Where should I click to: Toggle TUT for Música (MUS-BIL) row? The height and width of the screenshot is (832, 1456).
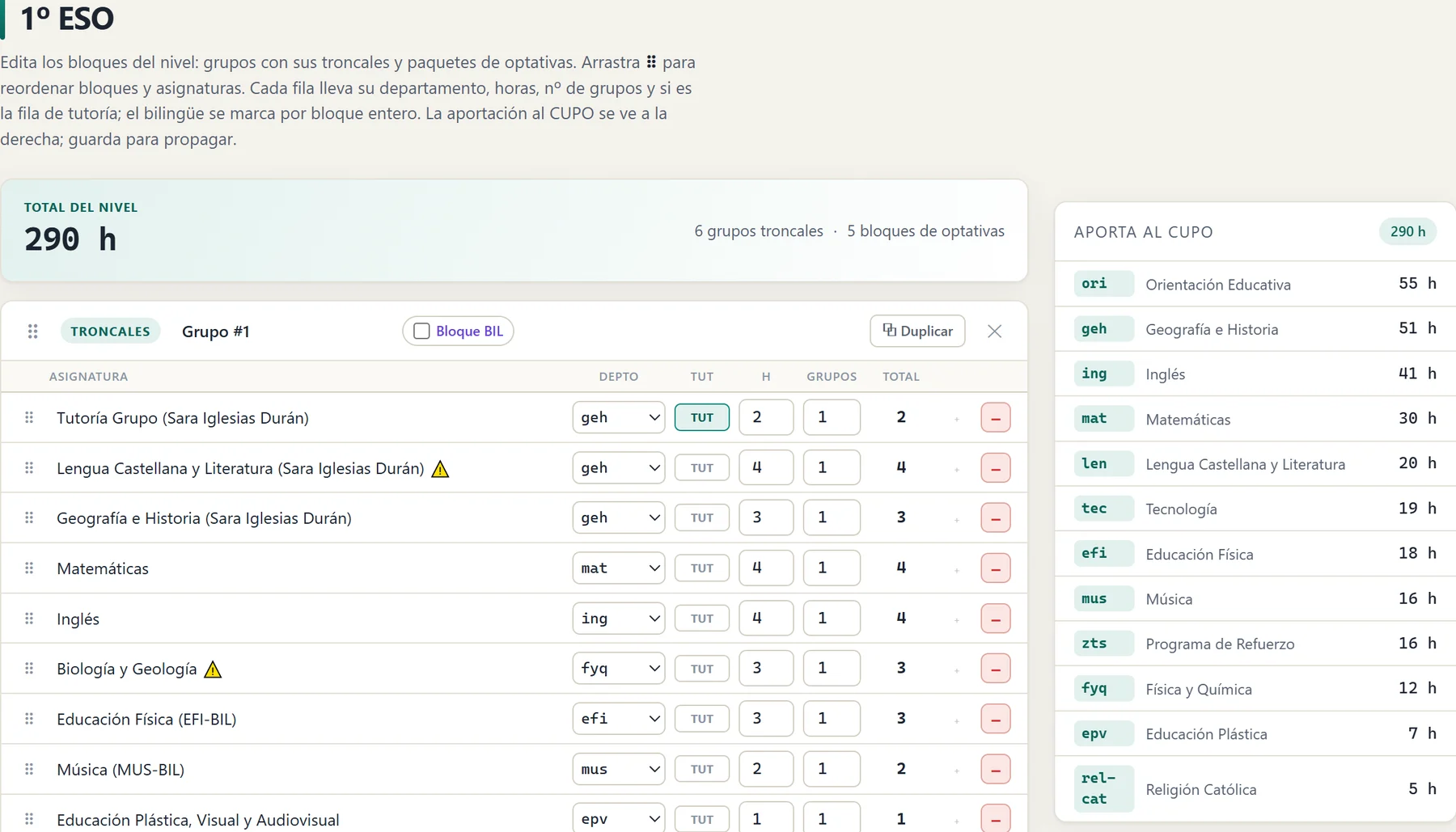(702, 770)
